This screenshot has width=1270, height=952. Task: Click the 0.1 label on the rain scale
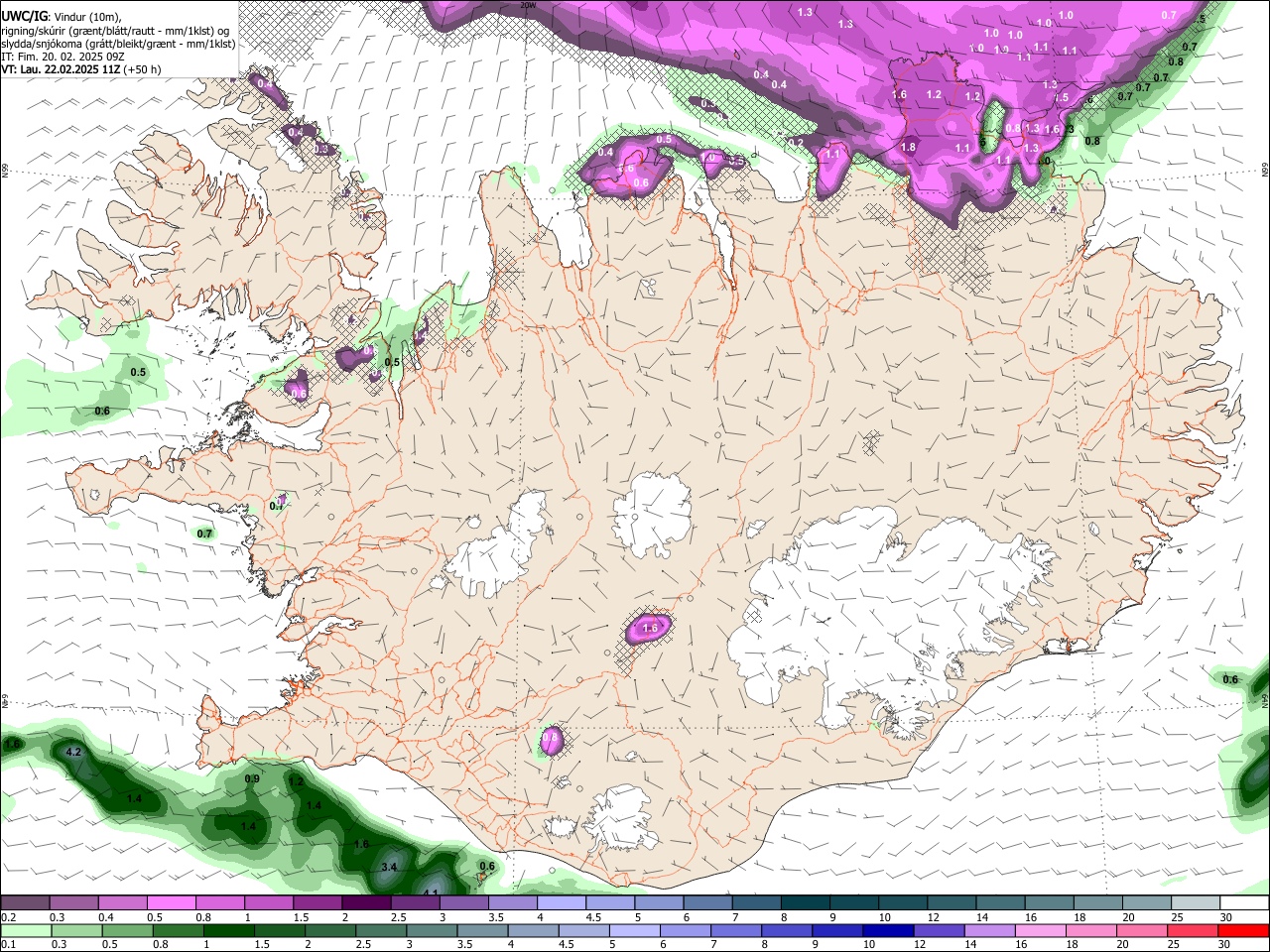click(x=8, y=944)
